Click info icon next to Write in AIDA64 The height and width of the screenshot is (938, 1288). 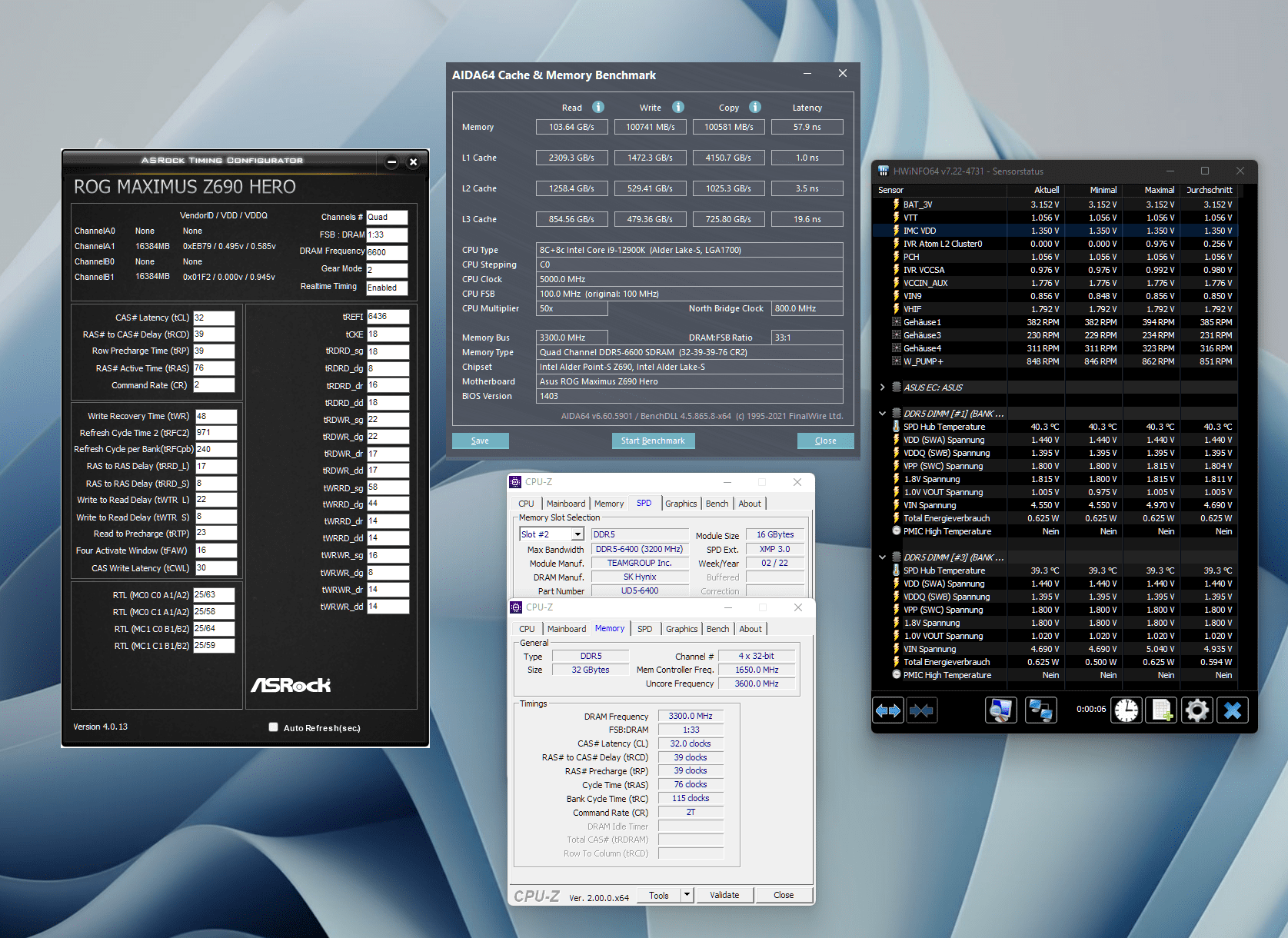point(678,107)
